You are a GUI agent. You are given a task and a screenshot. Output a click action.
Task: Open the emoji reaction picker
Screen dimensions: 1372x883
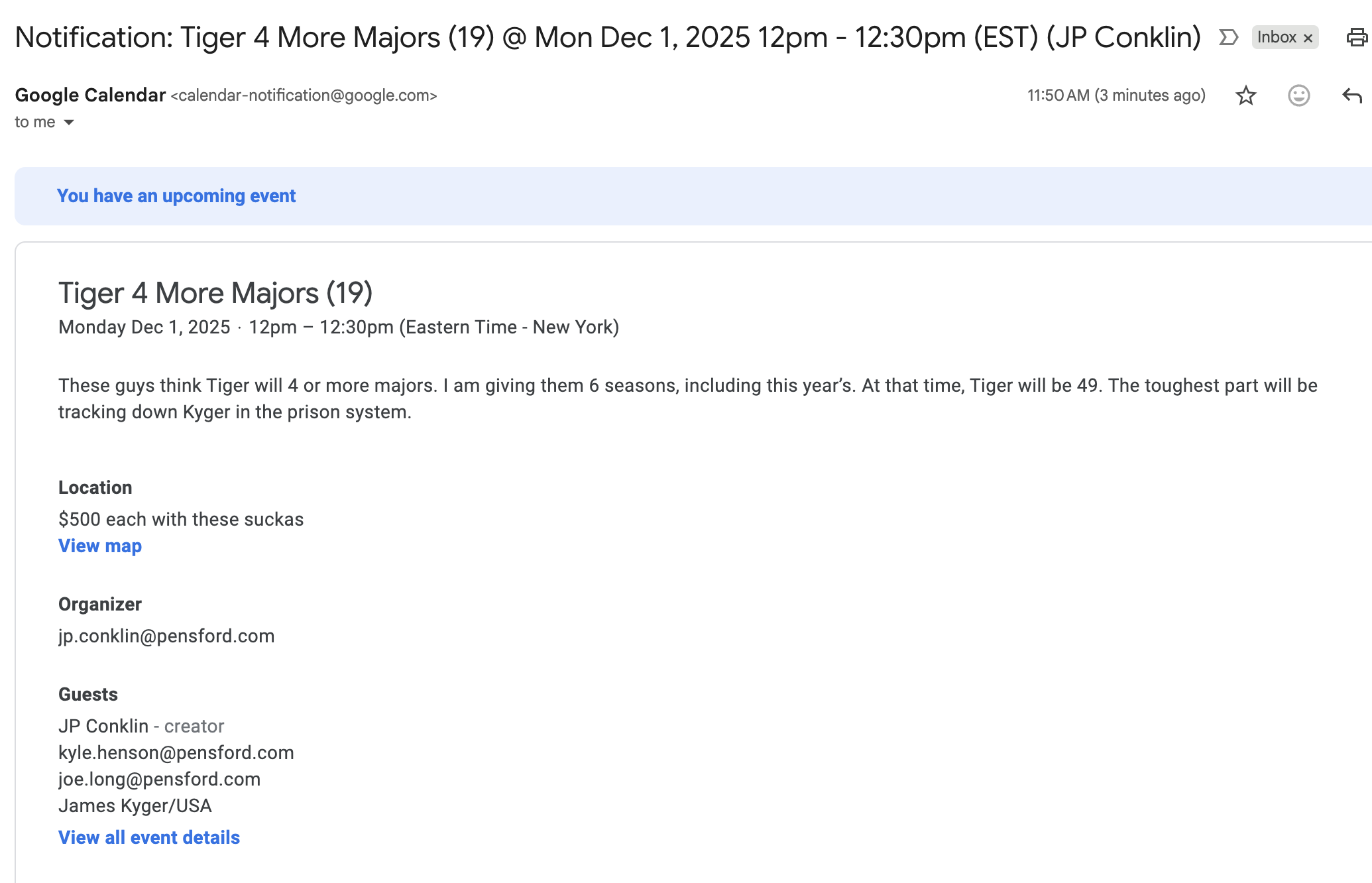[x=1298, y=95]
